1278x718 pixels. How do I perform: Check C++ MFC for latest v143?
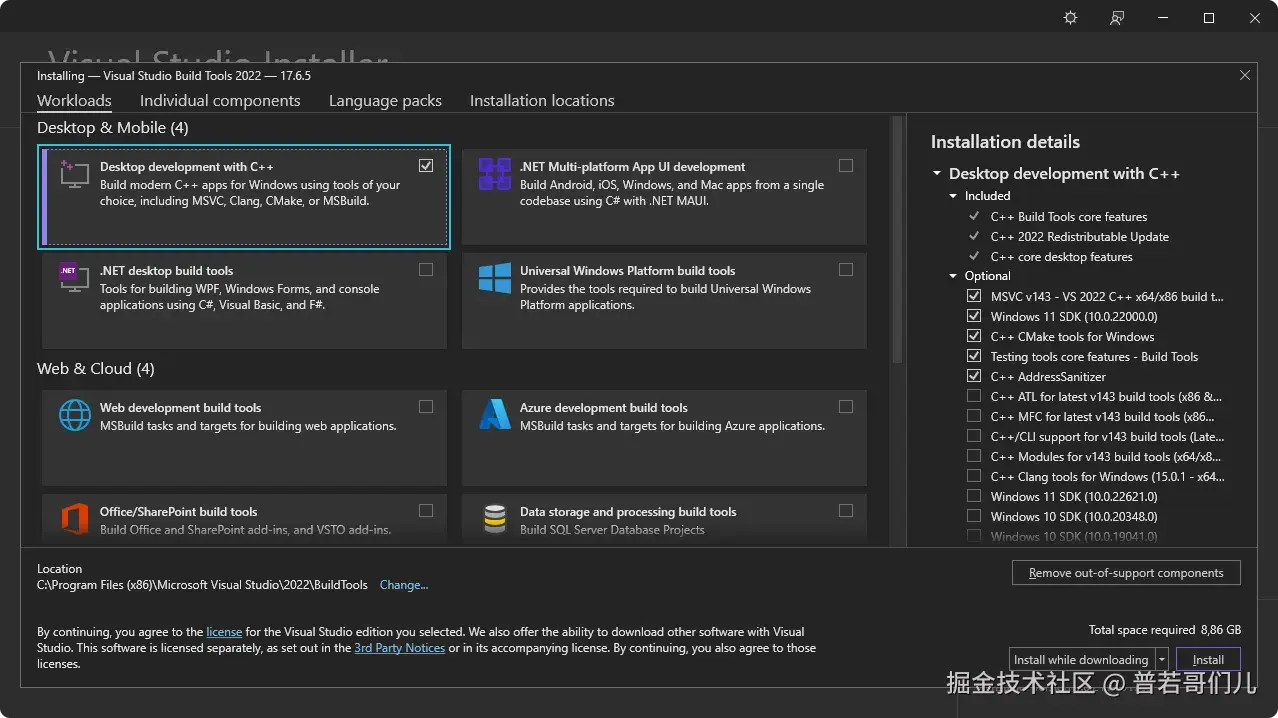[x=974, y=417]
